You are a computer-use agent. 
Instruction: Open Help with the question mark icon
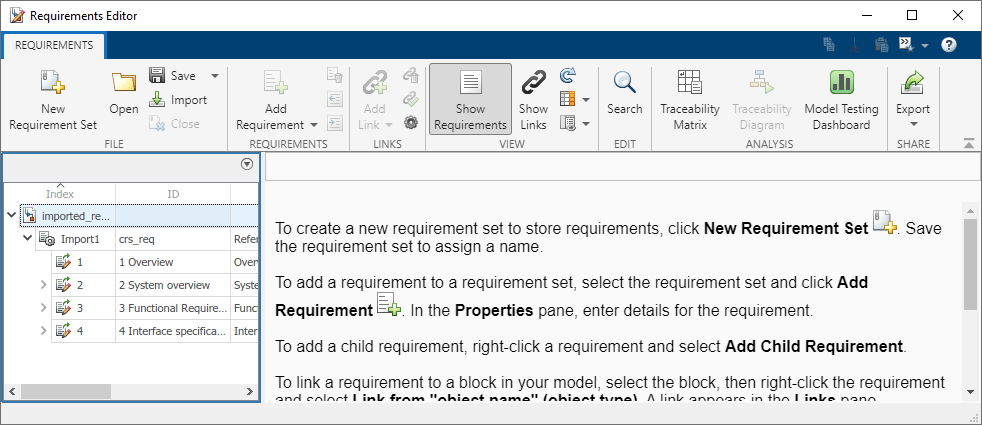tap(949, 44)
